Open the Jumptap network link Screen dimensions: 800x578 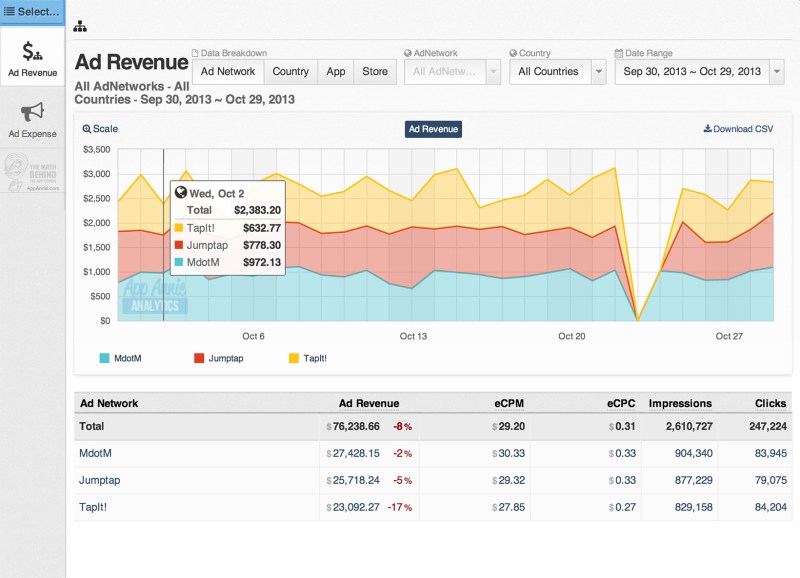coord(99,480)
